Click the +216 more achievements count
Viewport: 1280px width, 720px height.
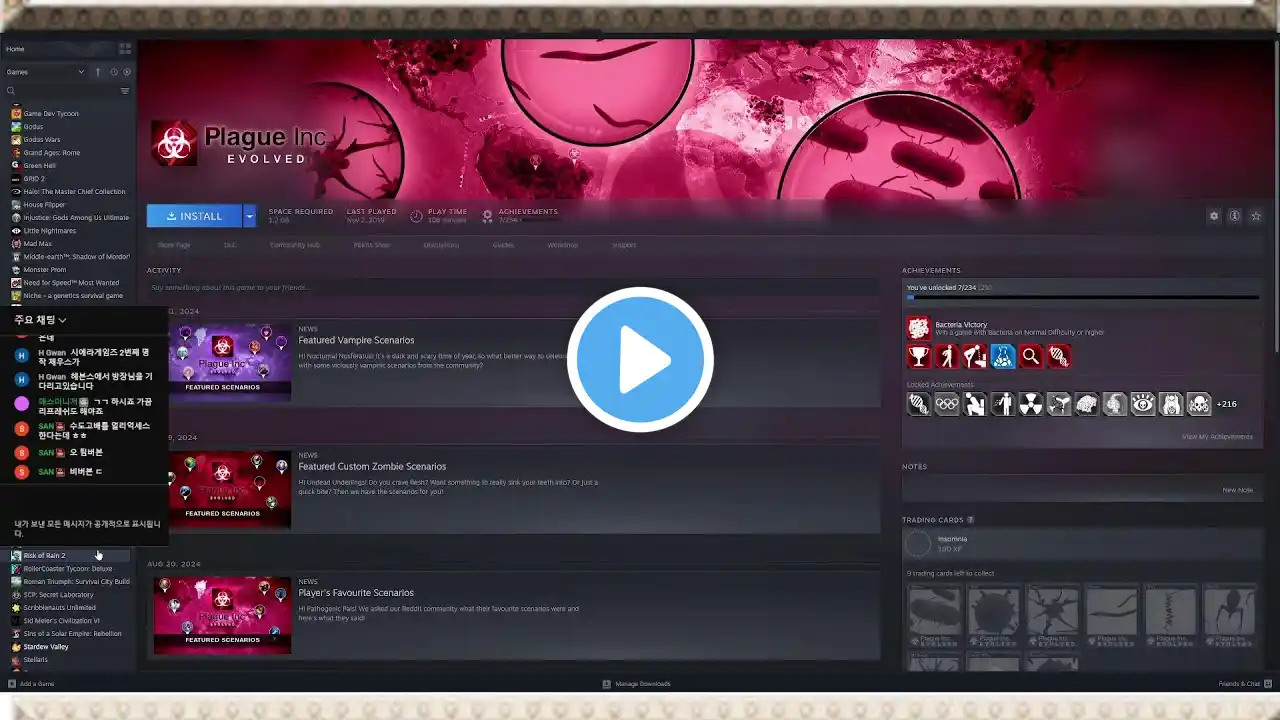click(x=1226, y=404)
